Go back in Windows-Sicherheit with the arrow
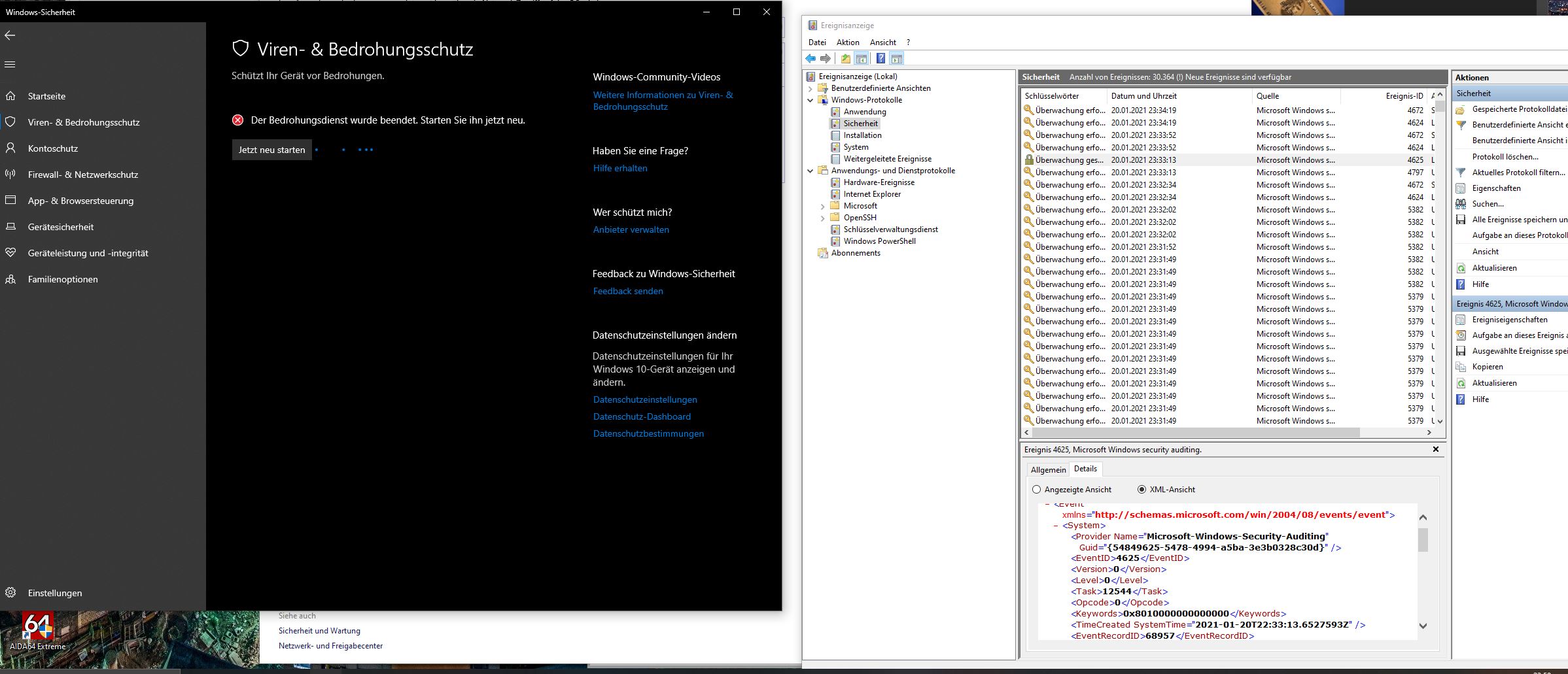 pyautogui.click(x=10, y=35)
